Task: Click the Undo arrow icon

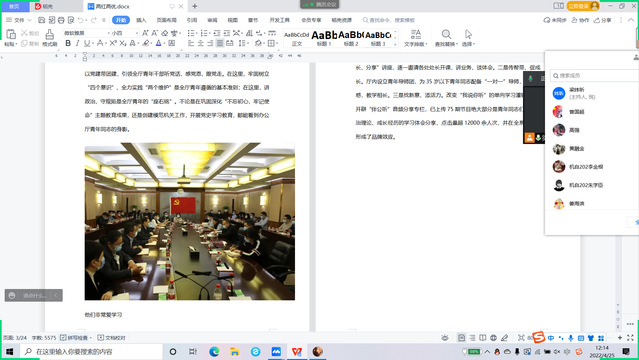Action: pos(81,20)
